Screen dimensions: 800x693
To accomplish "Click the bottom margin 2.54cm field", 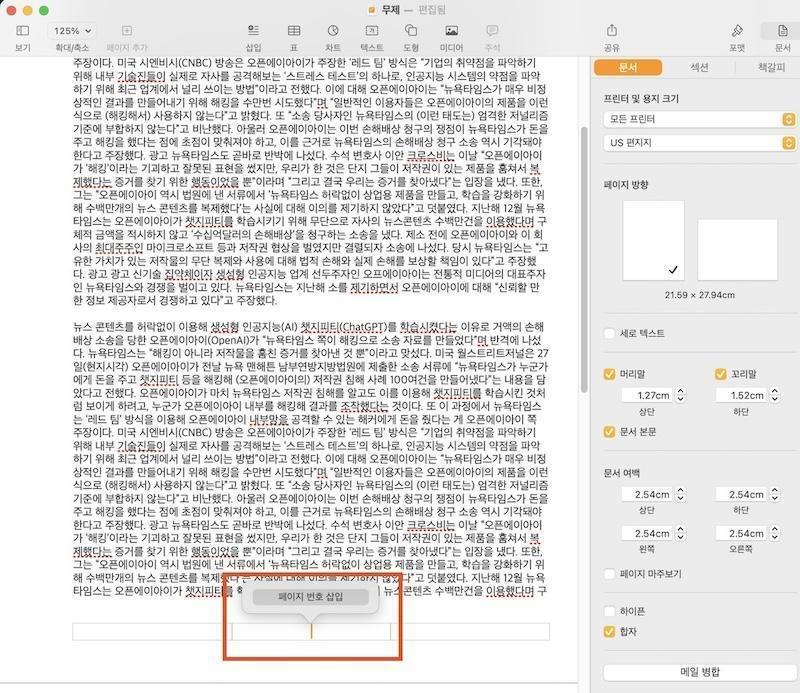I will pyautogui.click(x=742, y=494).
